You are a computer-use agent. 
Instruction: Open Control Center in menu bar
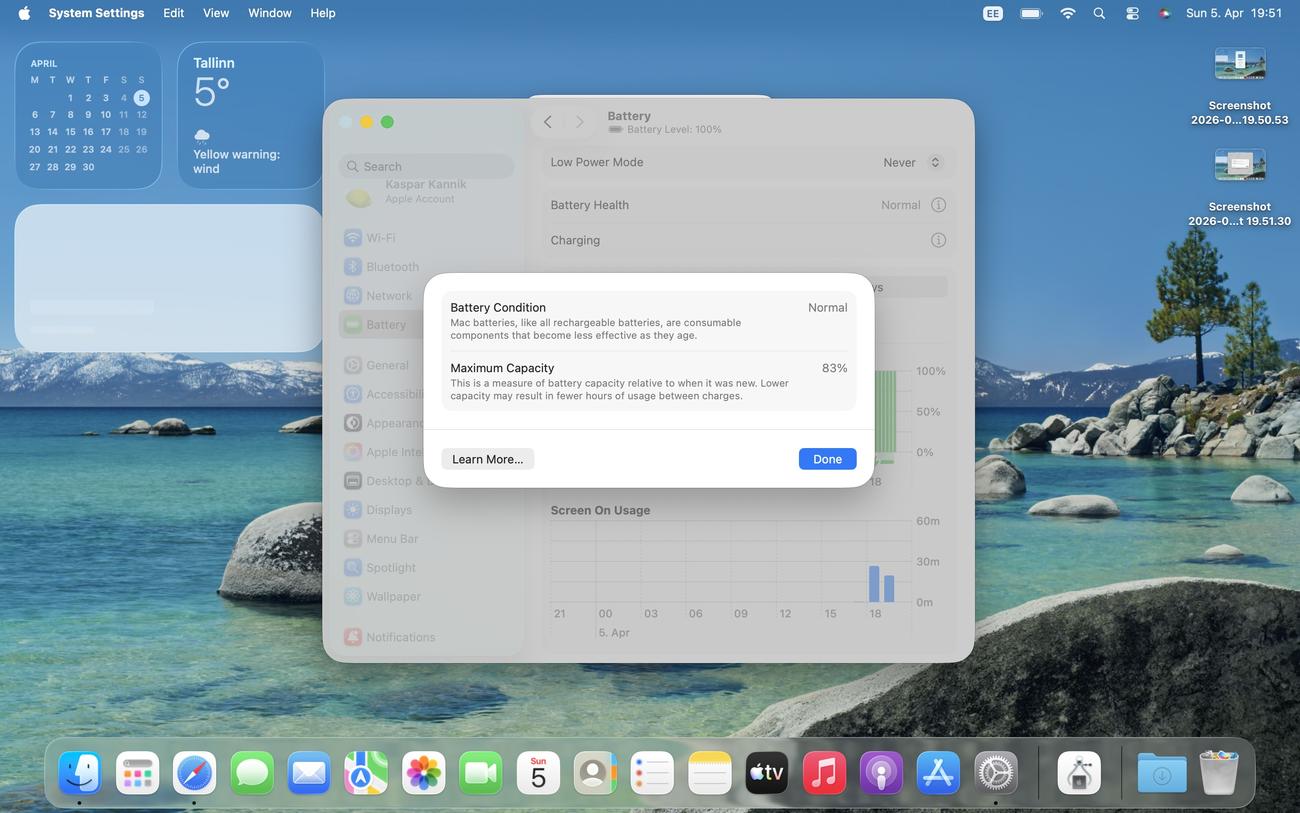(x=1132, y=13)
